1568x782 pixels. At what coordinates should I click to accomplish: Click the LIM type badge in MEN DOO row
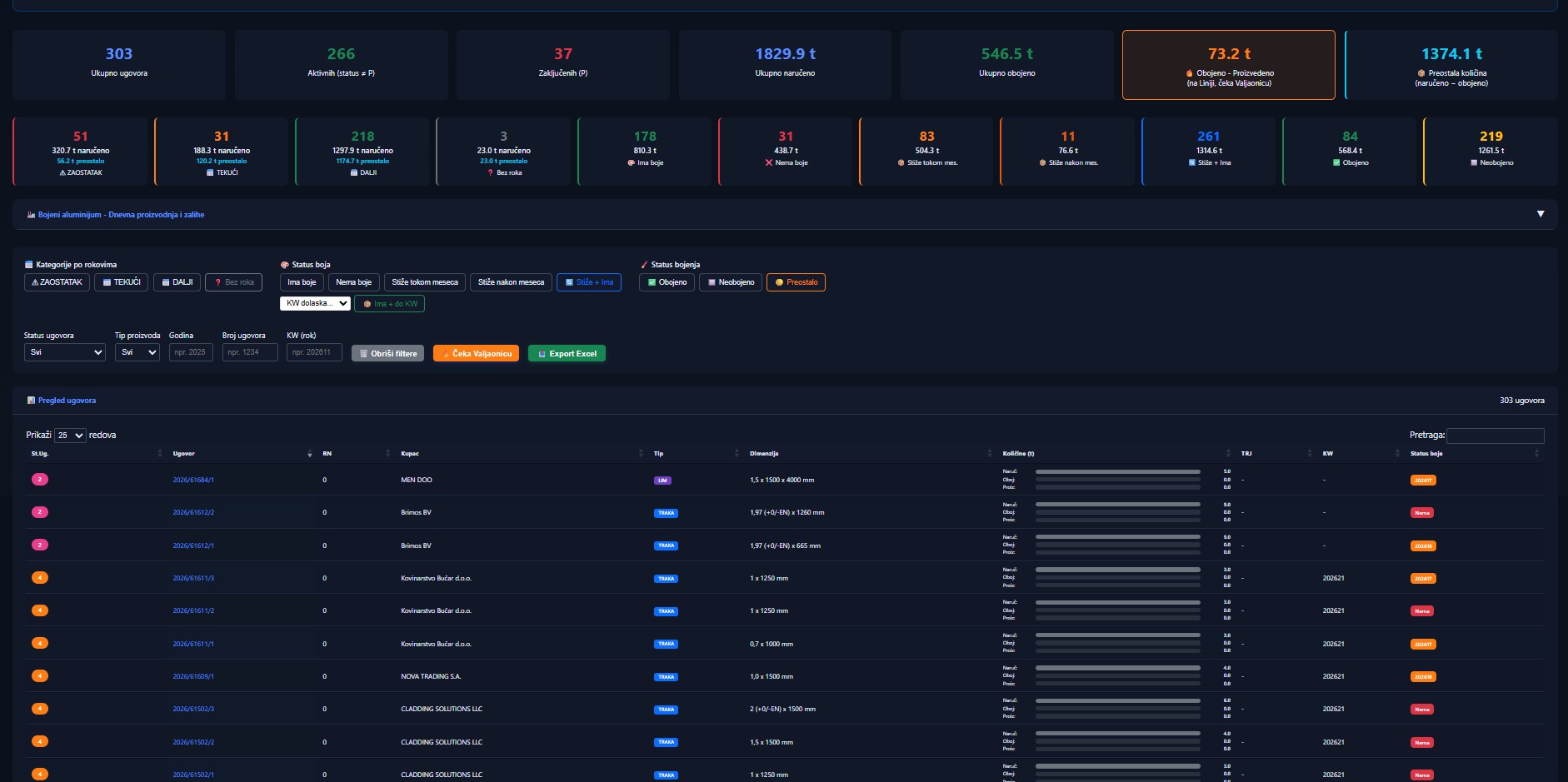point(662,481)
